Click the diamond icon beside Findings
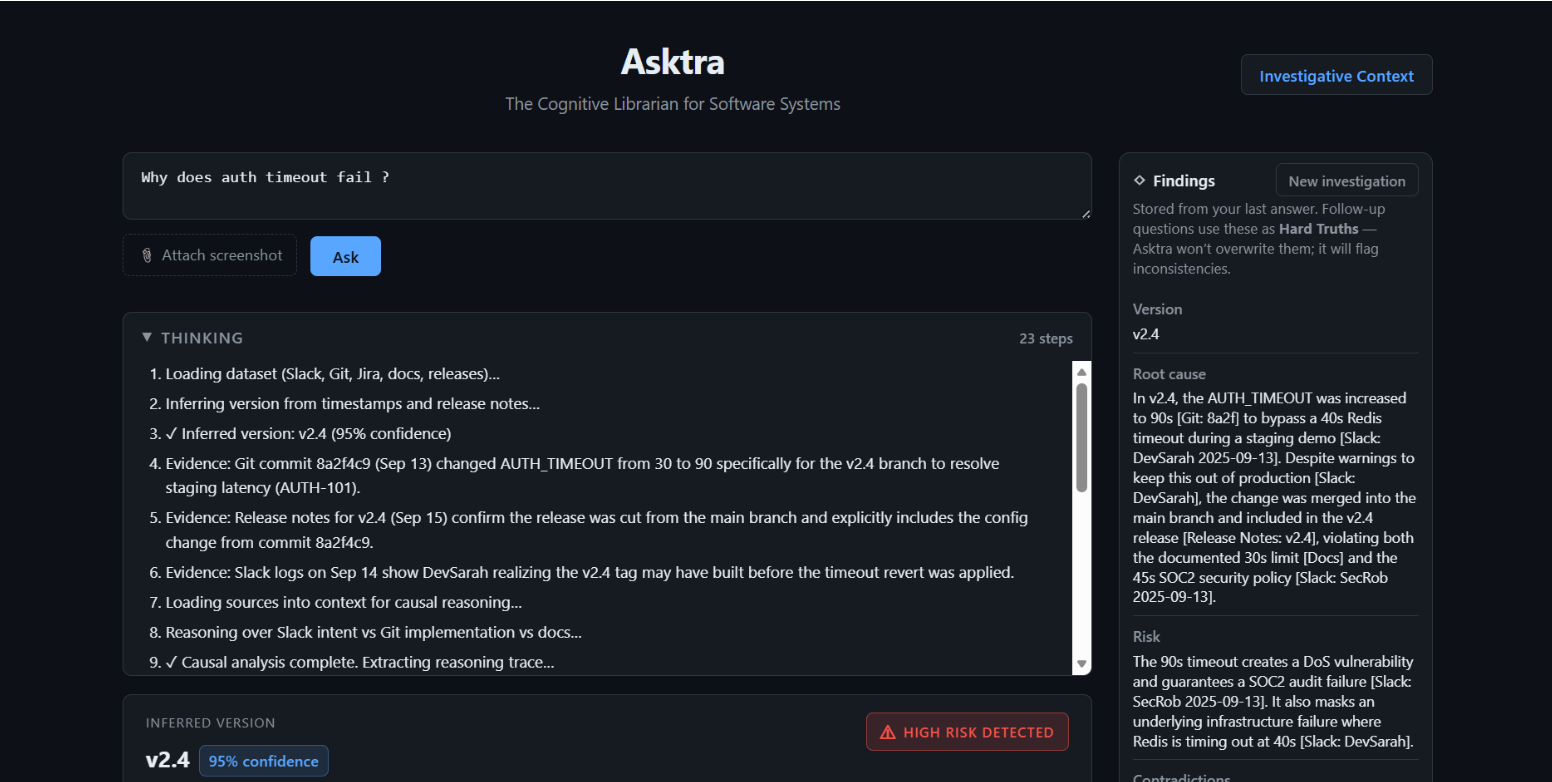 click(x=1139, y=181)
